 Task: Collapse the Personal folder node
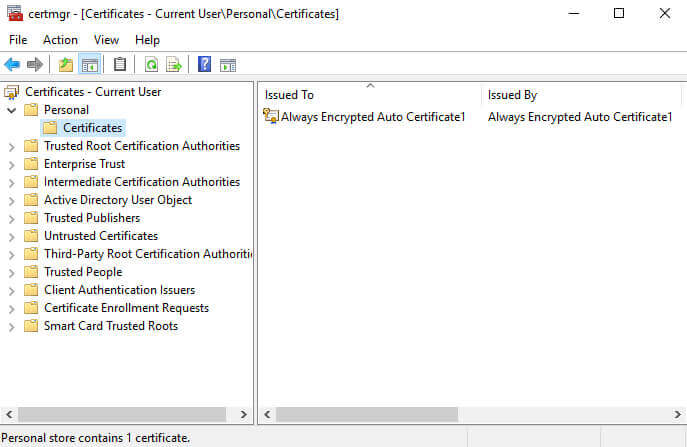[12, 110]
